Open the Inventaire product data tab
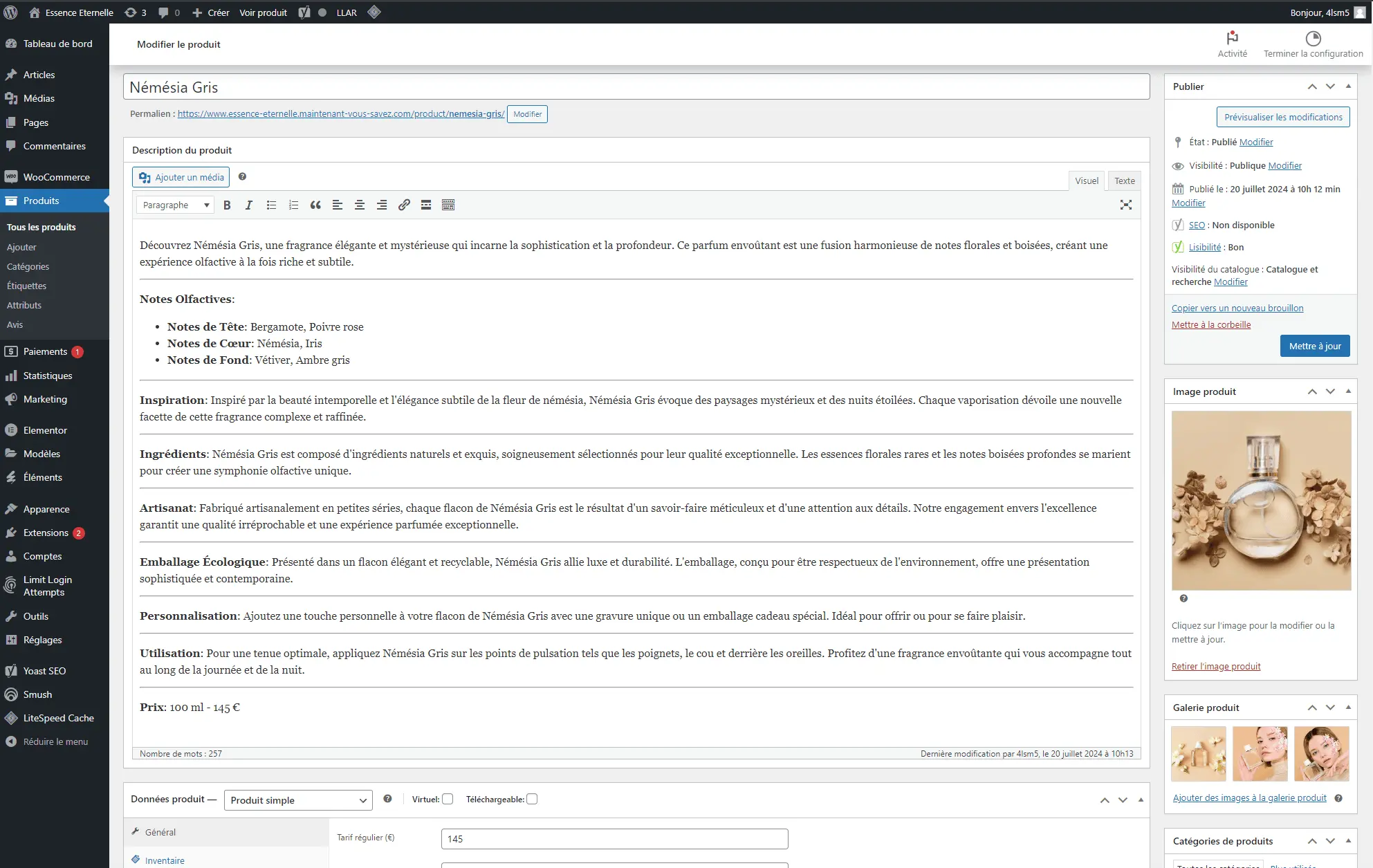Image resolution: width=1373 pixels, height=868 pixels. coord(226,860)
